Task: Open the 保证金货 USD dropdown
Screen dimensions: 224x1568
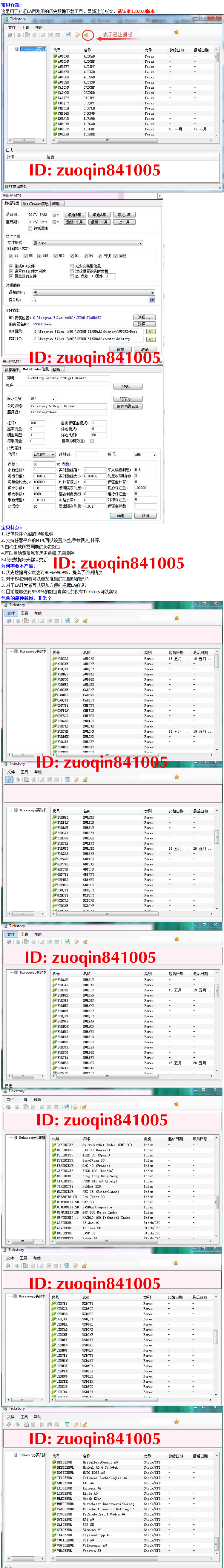Action: (x=43, y=399)
